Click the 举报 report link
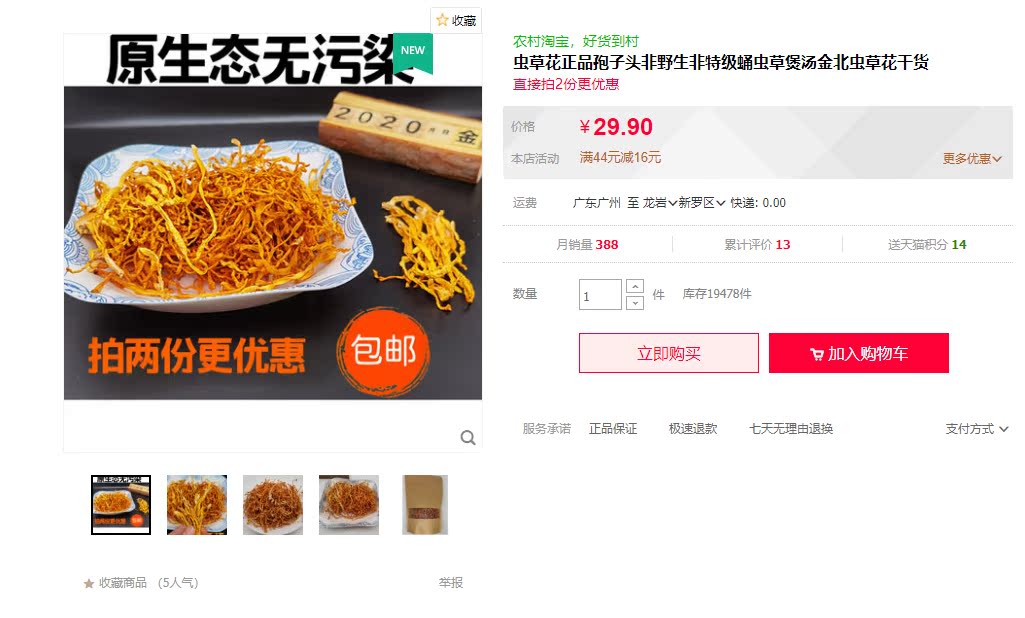Image resolution: width=1025 pixels, height=618 pixels. (450, 583)
